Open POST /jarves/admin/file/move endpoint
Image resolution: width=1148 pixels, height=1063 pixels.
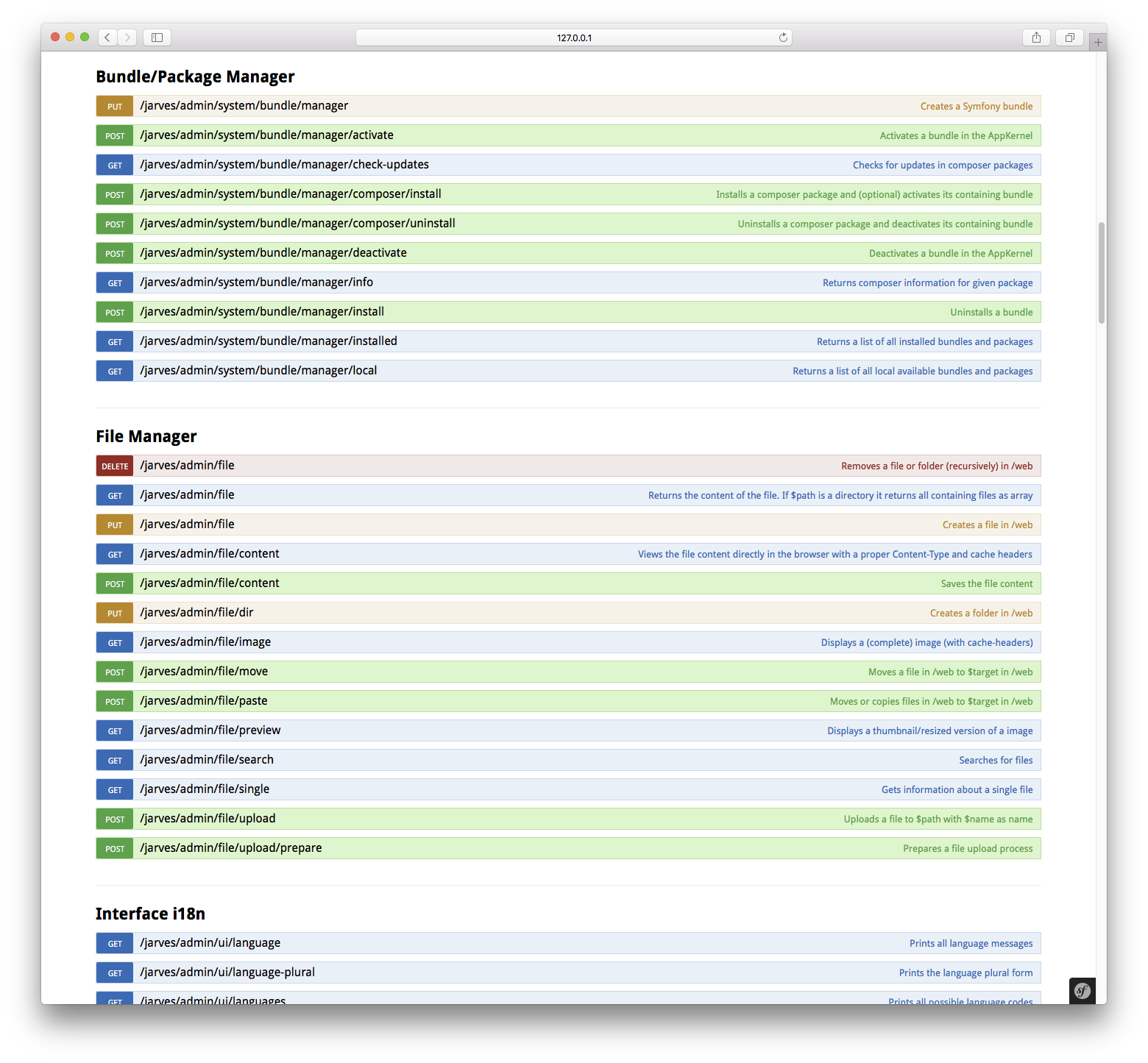point(568,672)
